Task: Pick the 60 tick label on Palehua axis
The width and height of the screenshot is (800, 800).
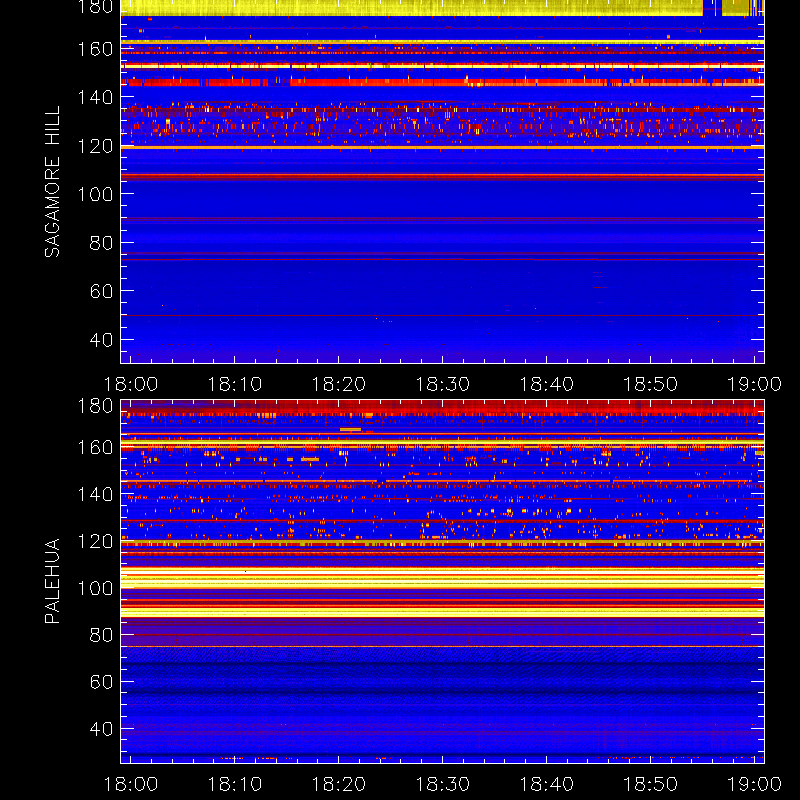Action: pos(101,682)
